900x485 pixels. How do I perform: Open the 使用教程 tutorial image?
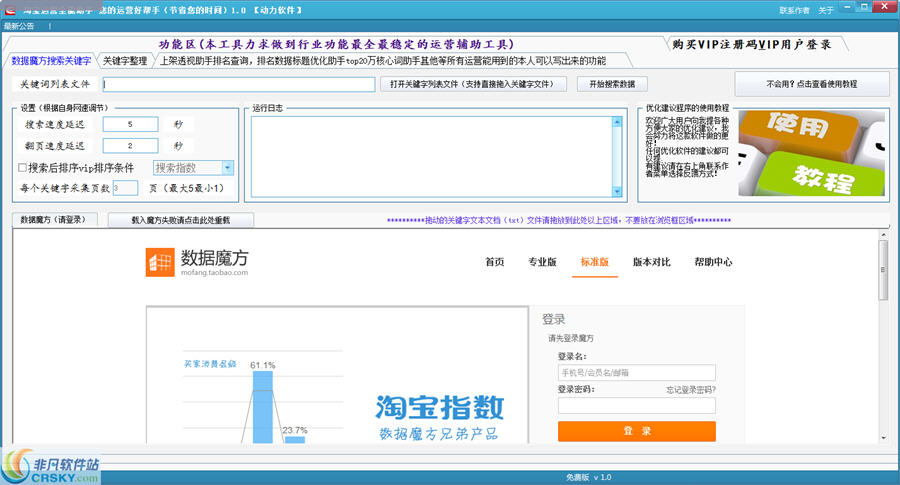pyautogui.click(x=811, y=153)
